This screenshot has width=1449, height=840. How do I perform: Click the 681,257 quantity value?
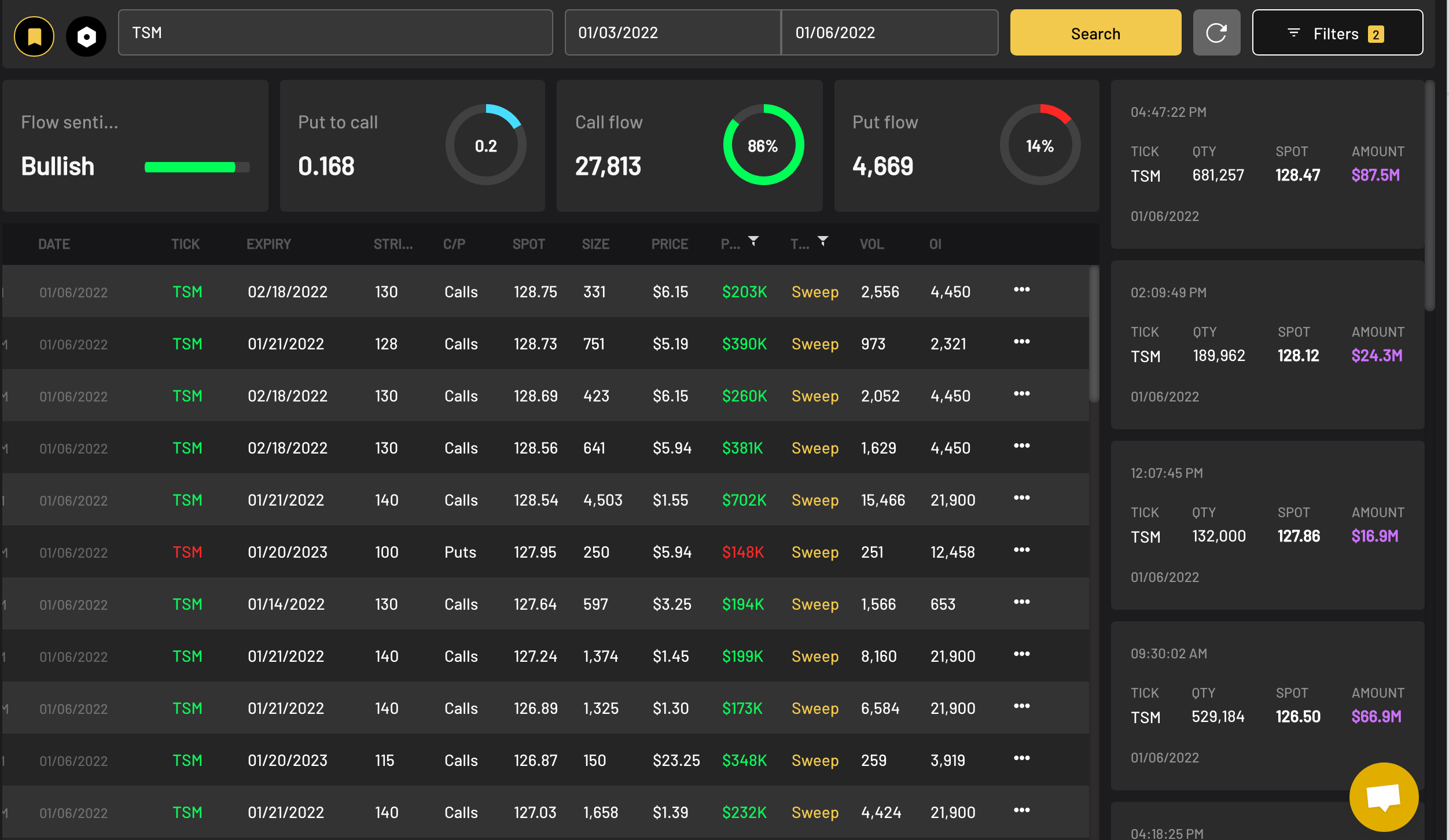[x=1218, y=175]
